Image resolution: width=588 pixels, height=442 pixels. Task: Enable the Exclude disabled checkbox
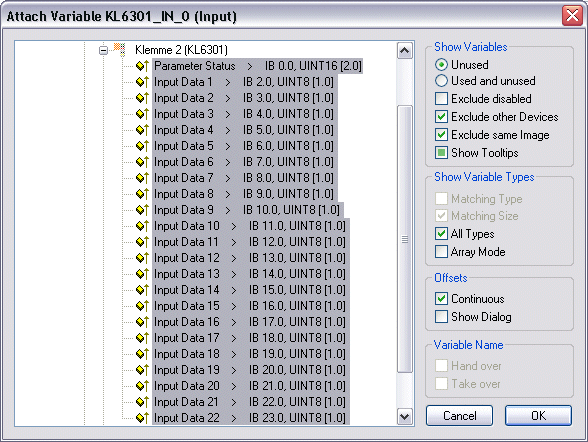coord(441,99)
